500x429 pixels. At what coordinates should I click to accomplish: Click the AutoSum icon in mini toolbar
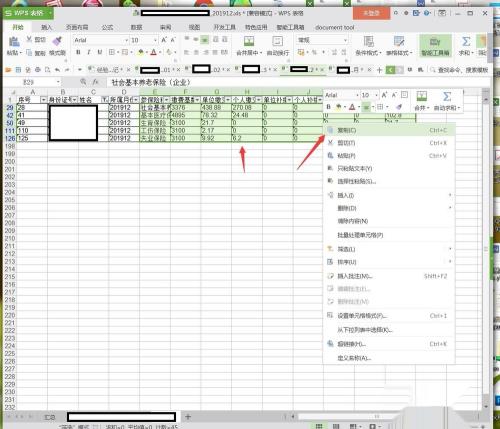(447, 96)
